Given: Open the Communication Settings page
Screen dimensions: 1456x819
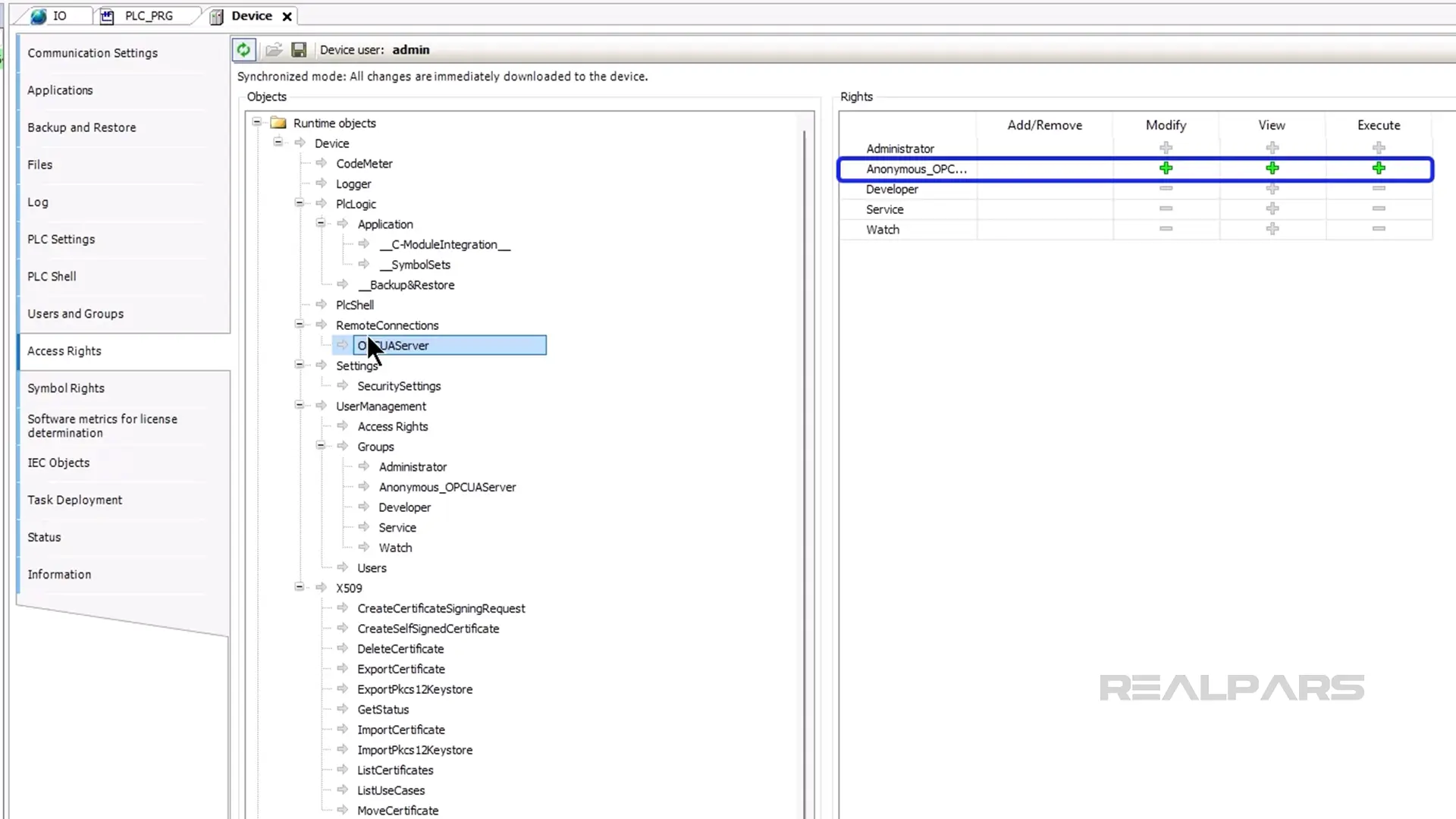Looking at the screenshot, I should (93, 53).
